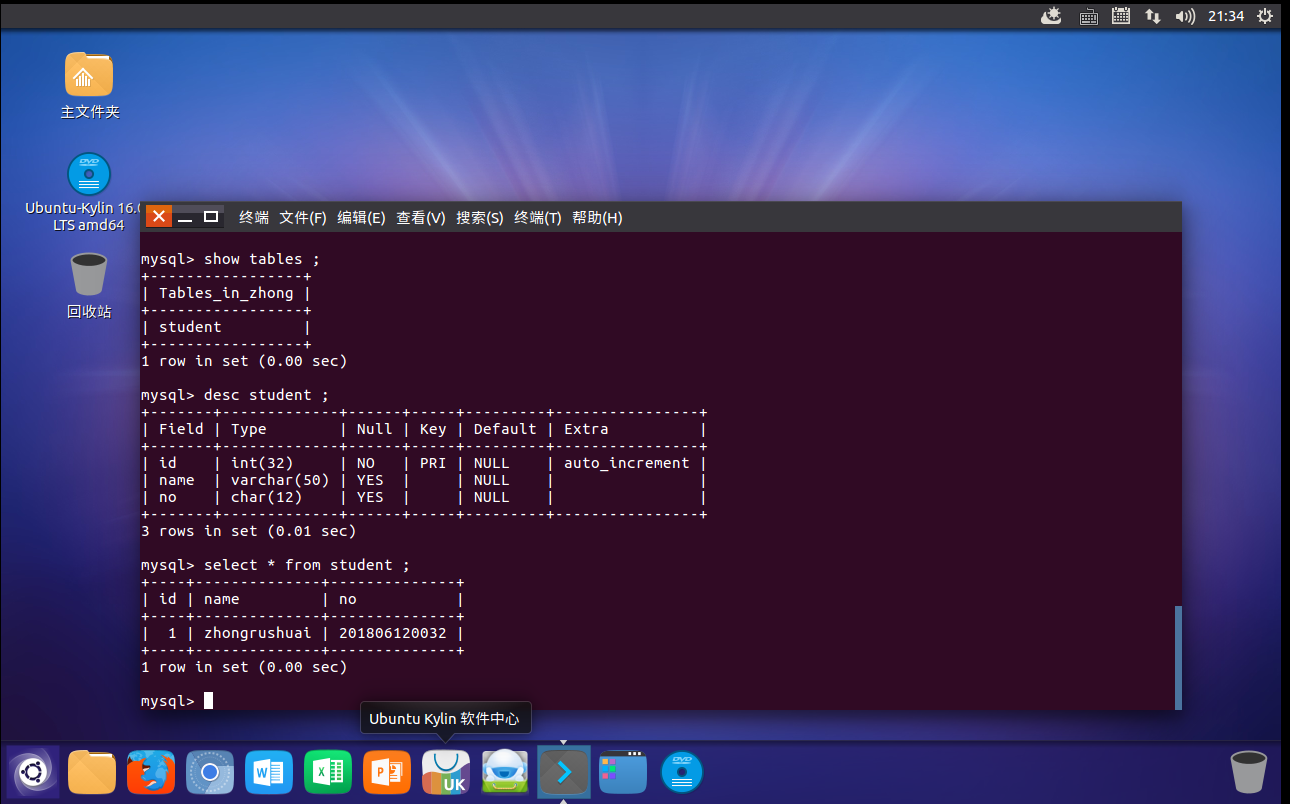Viewport: 1290px width, 804px height.
Task: Open the network connection indicator
Action: [x=1153, y=16]
